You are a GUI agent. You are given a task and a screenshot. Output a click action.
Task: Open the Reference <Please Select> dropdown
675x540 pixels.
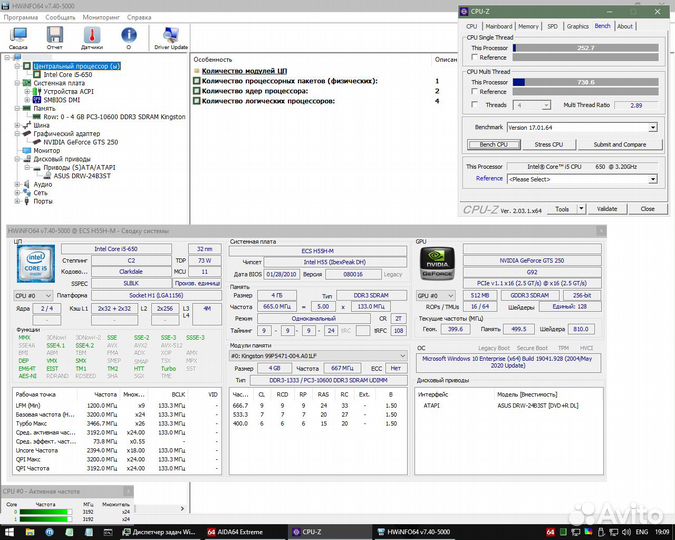click(653, 179)
